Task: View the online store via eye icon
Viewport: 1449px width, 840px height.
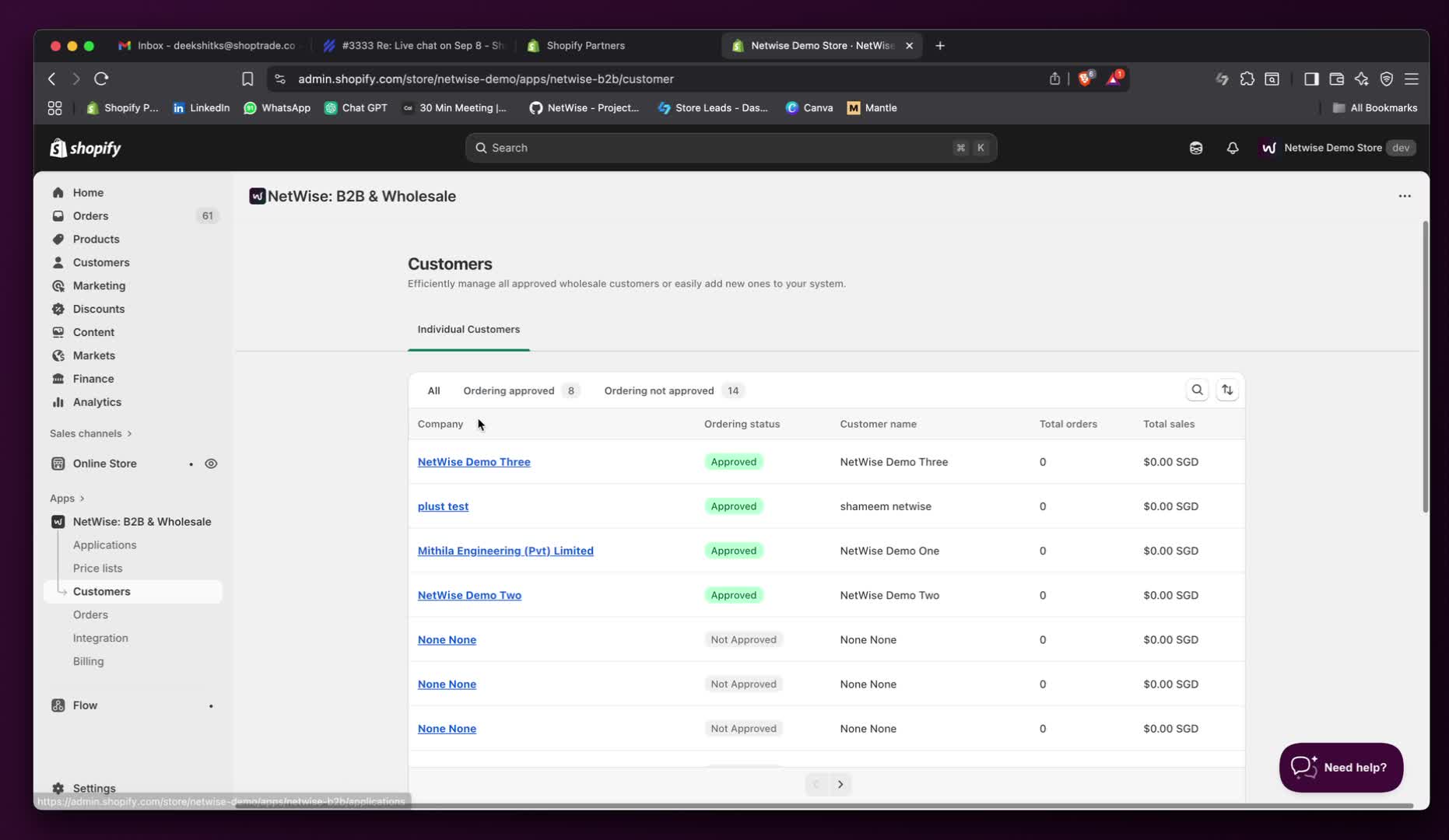Action: click(211, 464)
